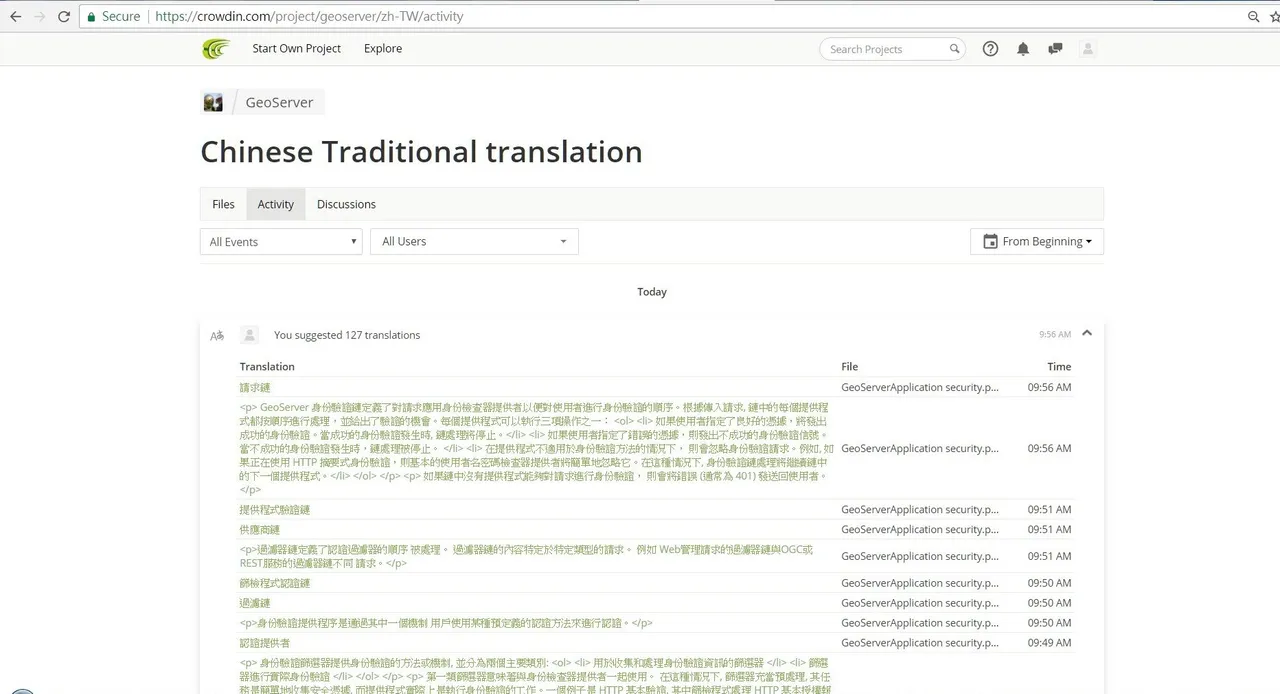Open the Crowdin logo home link

(x=216, y=49)
